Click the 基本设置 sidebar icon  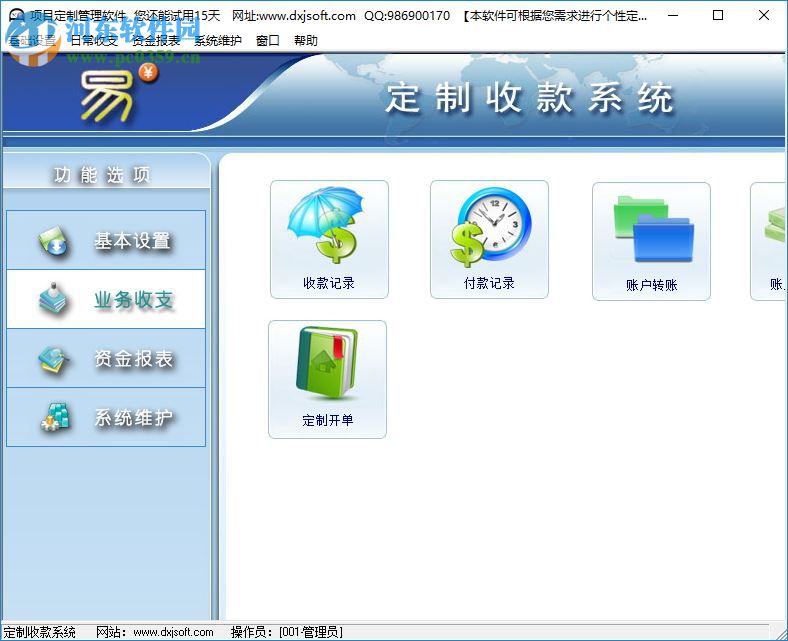(x=52, y=241)
